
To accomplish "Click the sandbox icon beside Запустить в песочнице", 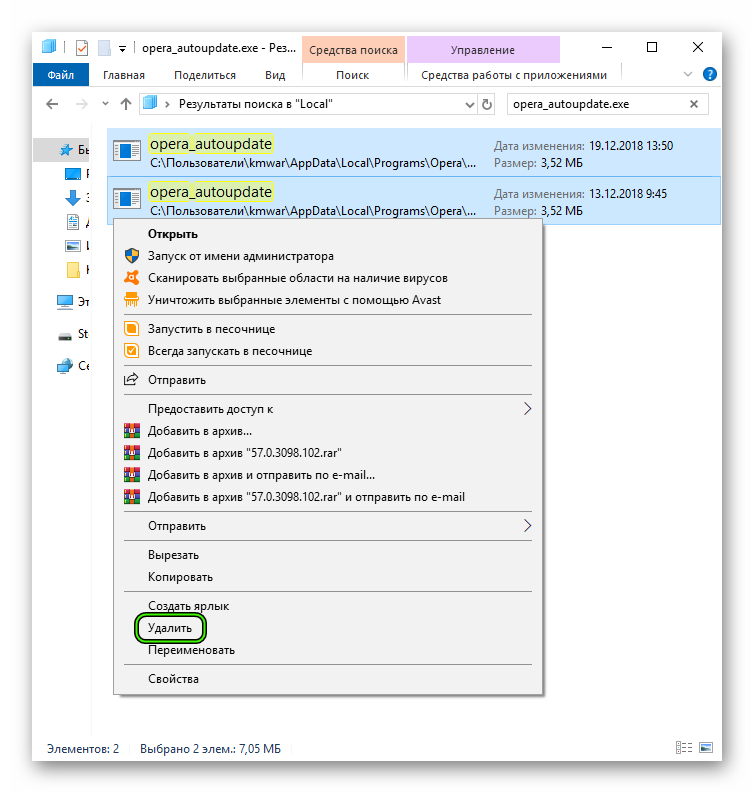I will pyautogui.click(x=131, y=329).
